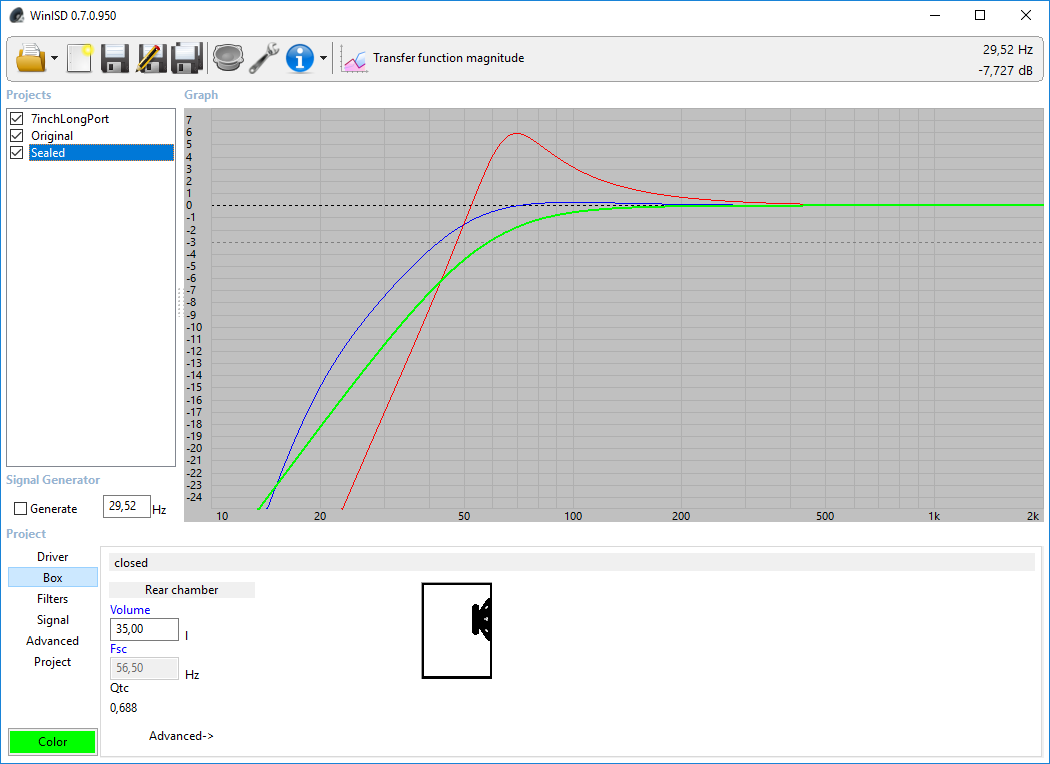Switch to the Filters tab
Screen dimensions: 1050x764
click(x=53, y=599)
